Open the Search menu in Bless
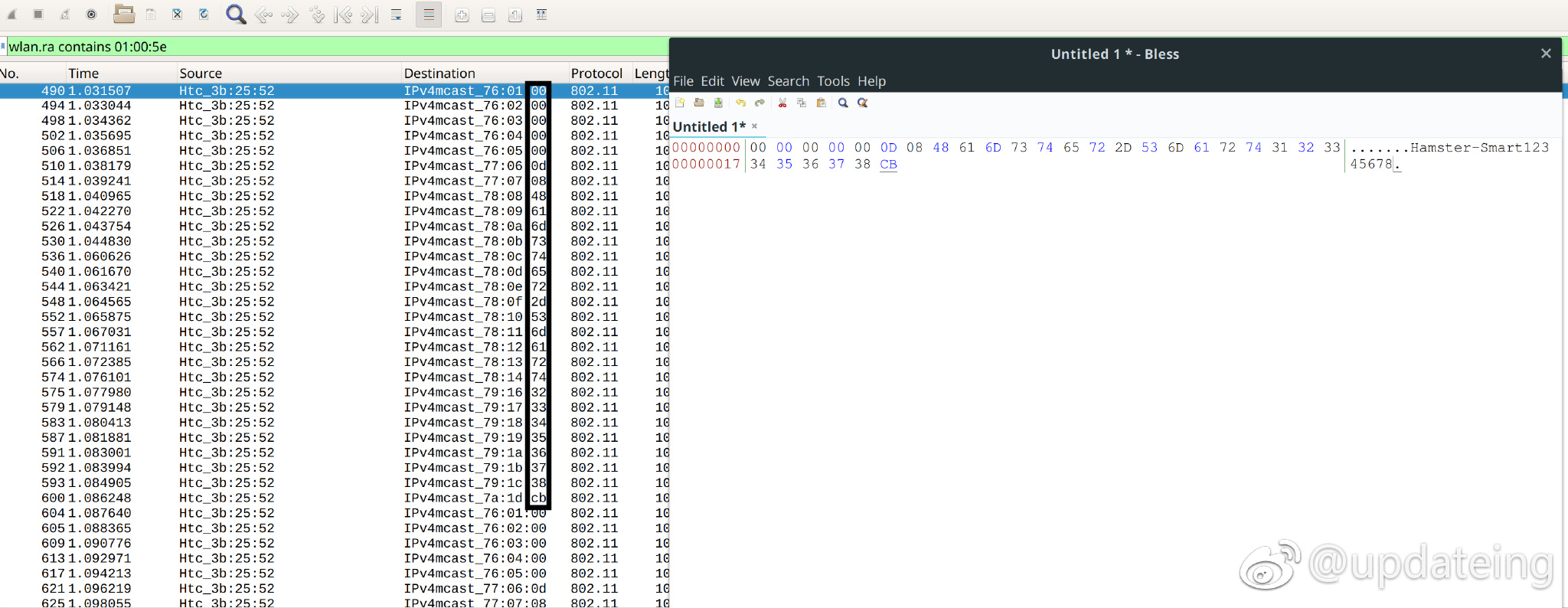 coord(788,81)
